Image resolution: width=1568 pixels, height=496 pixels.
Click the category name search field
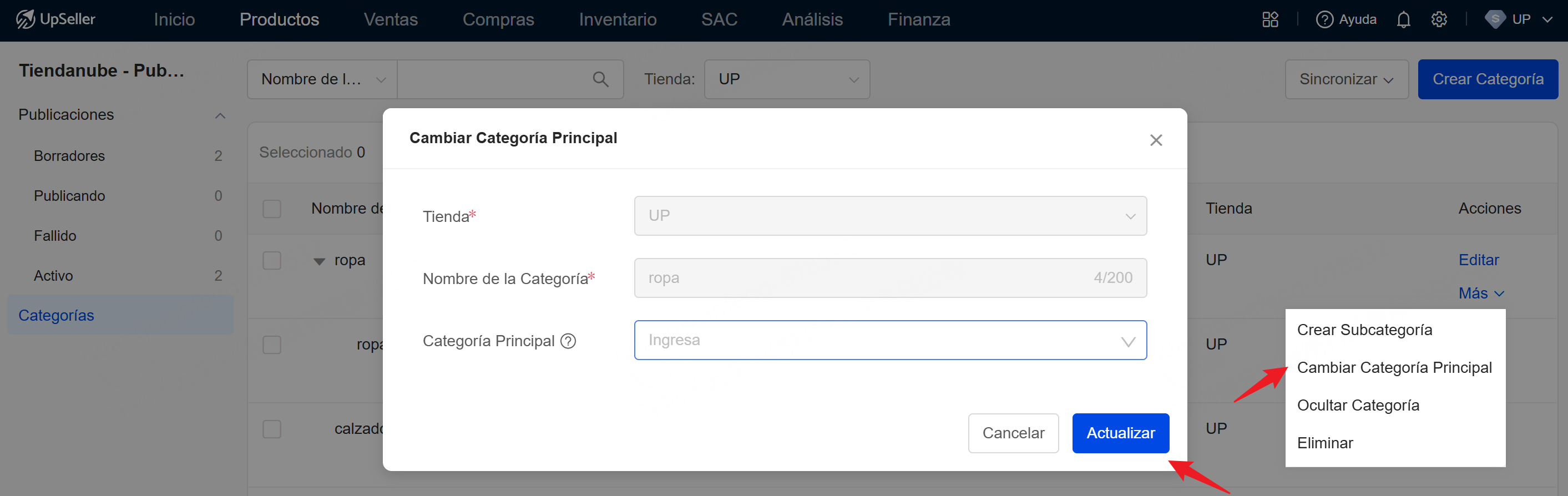click(493, 79)
